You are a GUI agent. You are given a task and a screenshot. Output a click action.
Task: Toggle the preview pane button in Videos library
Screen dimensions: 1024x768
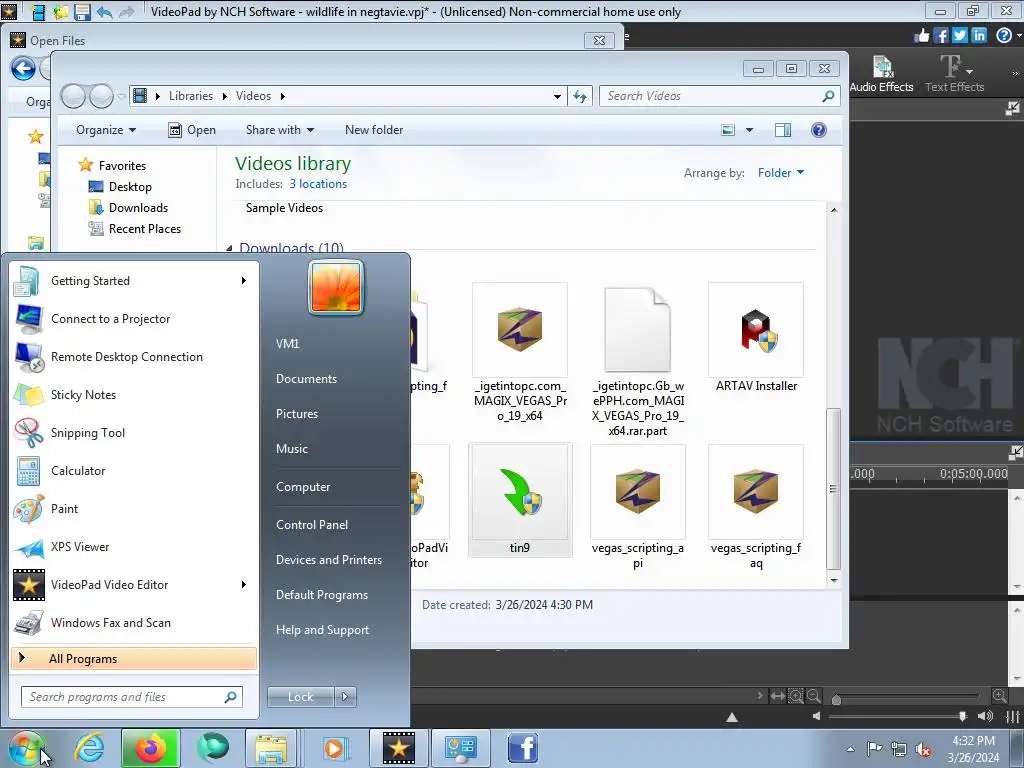pyautogui.click(x=782, y=130)
